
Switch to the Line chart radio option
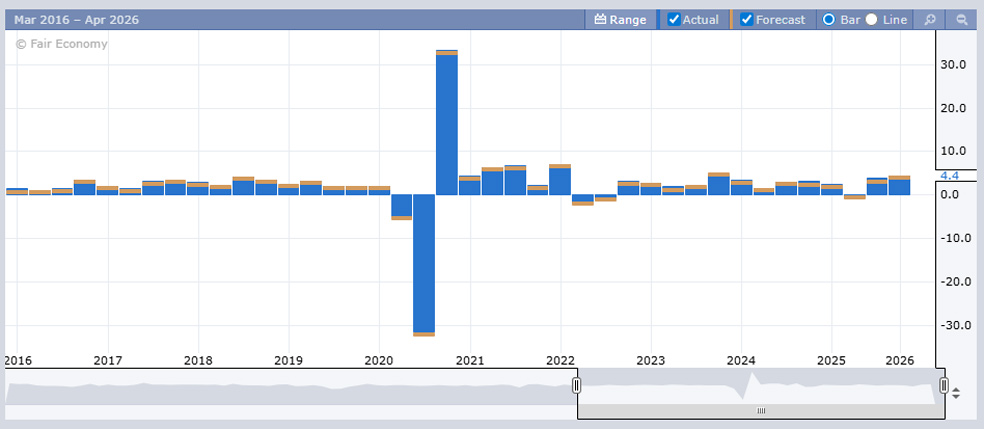[871, 19]
